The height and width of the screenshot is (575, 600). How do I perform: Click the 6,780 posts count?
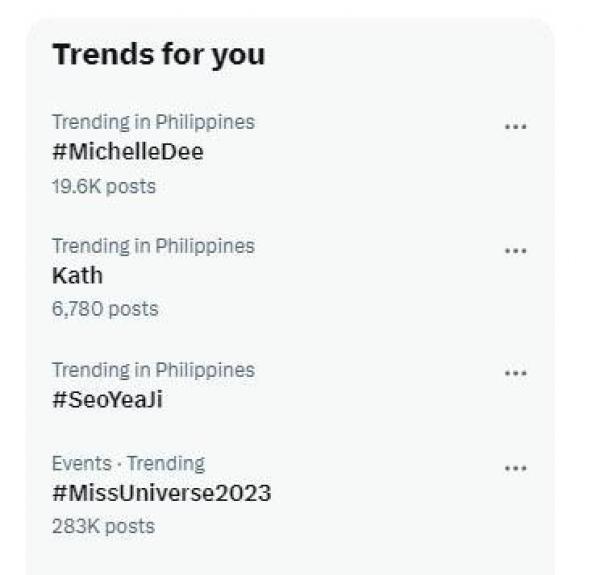pos(105,309)
